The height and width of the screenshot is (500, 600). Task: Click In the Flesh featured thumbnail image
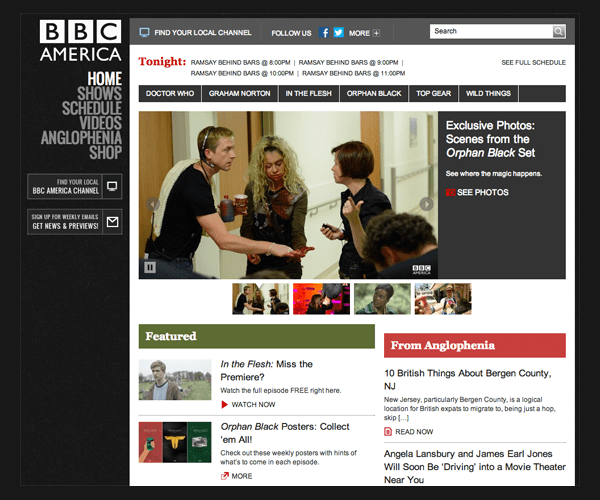[175, 379]
